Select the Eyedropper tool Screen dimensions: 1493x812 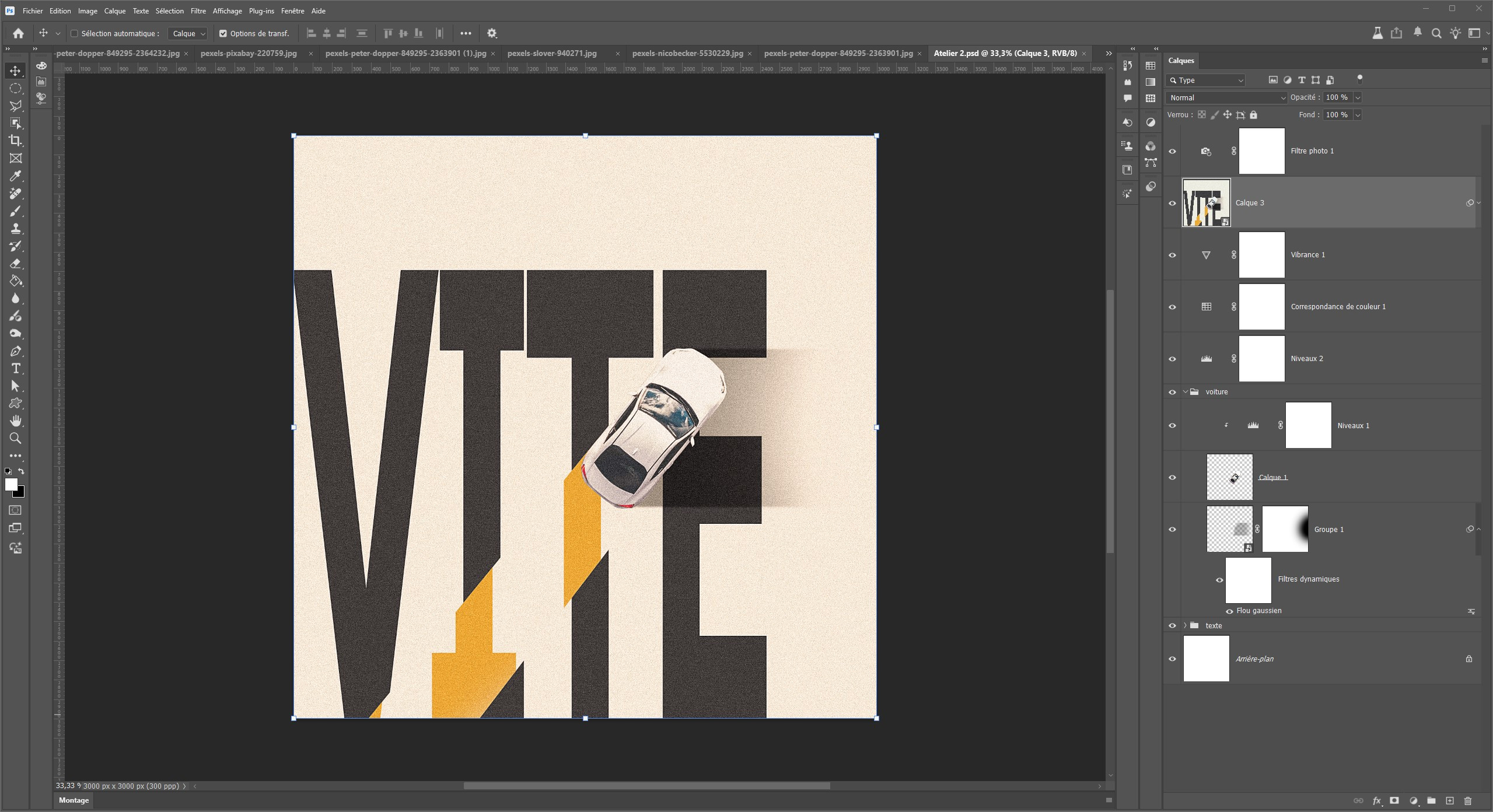click(x=16, y=176)
